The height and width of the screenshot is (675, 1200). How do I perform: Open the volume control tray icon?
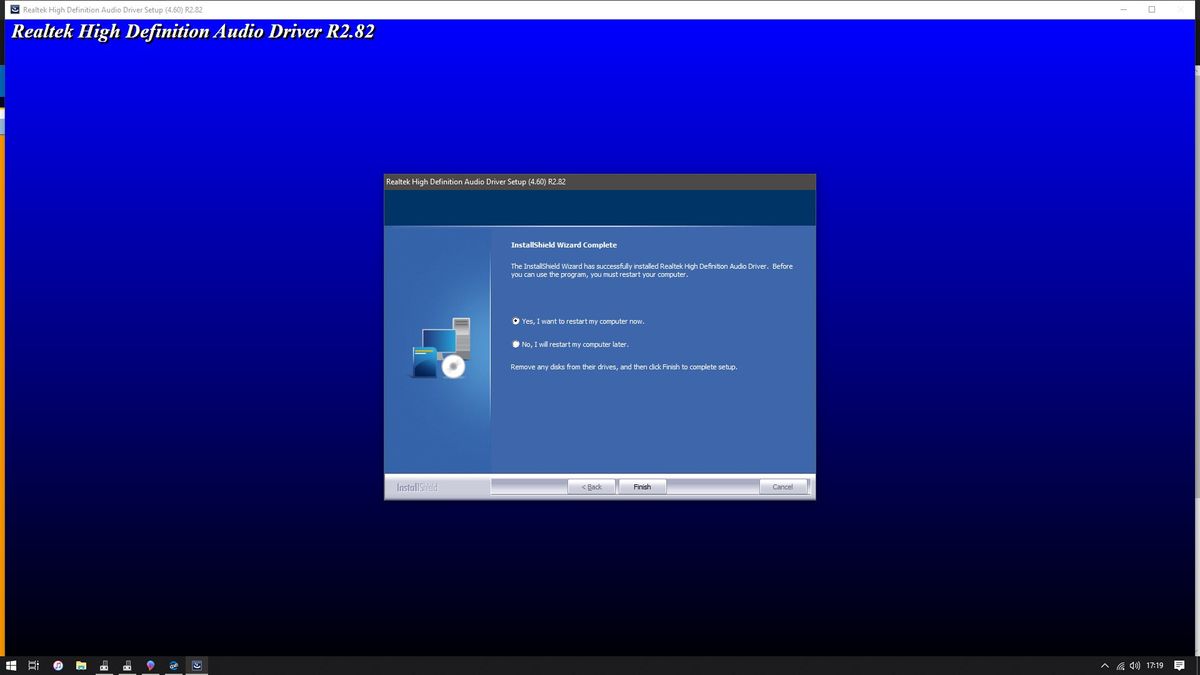click(x=1136, y=665)
